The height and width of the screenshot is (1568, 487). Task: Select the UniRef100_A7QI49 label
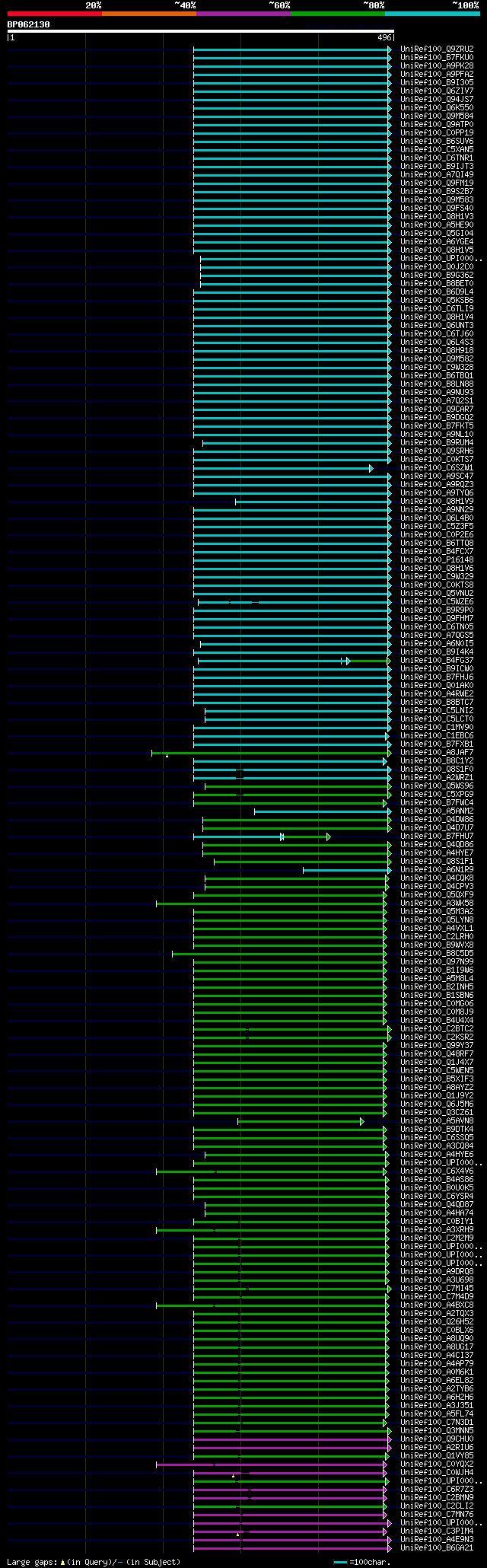point(437,174)
